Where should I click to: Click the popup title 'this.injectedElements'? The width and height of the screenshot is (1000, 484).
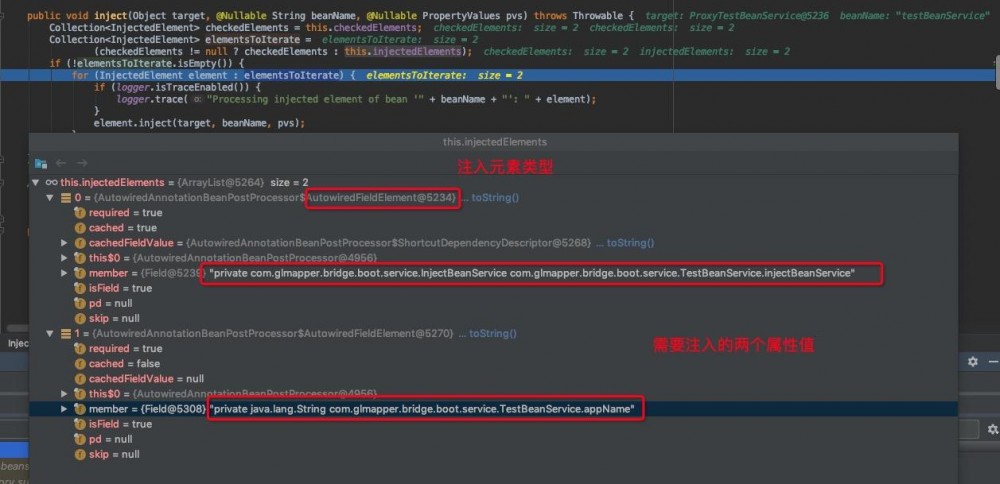(495, 142)
